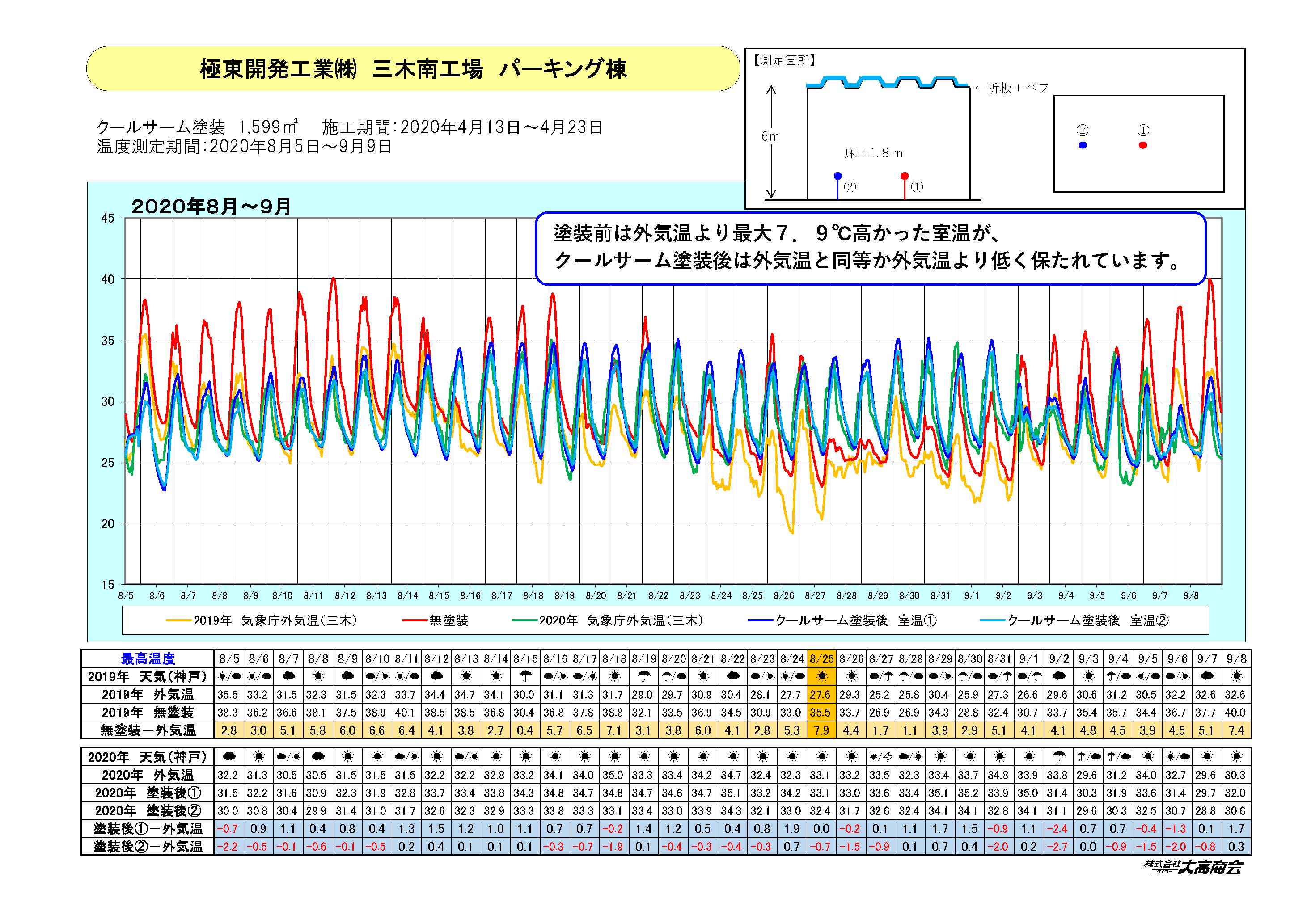This screenshot has height=924, width=1307.
Task: Click the y-axis label 15
Action: click(x=108, y=585)
